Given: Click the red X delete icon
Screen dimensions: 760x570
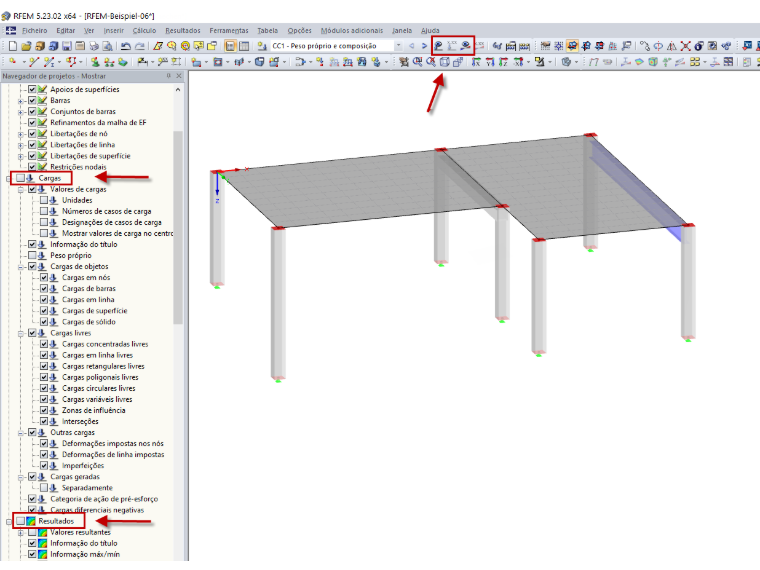Looking at the screenshot, I should 685,46.
